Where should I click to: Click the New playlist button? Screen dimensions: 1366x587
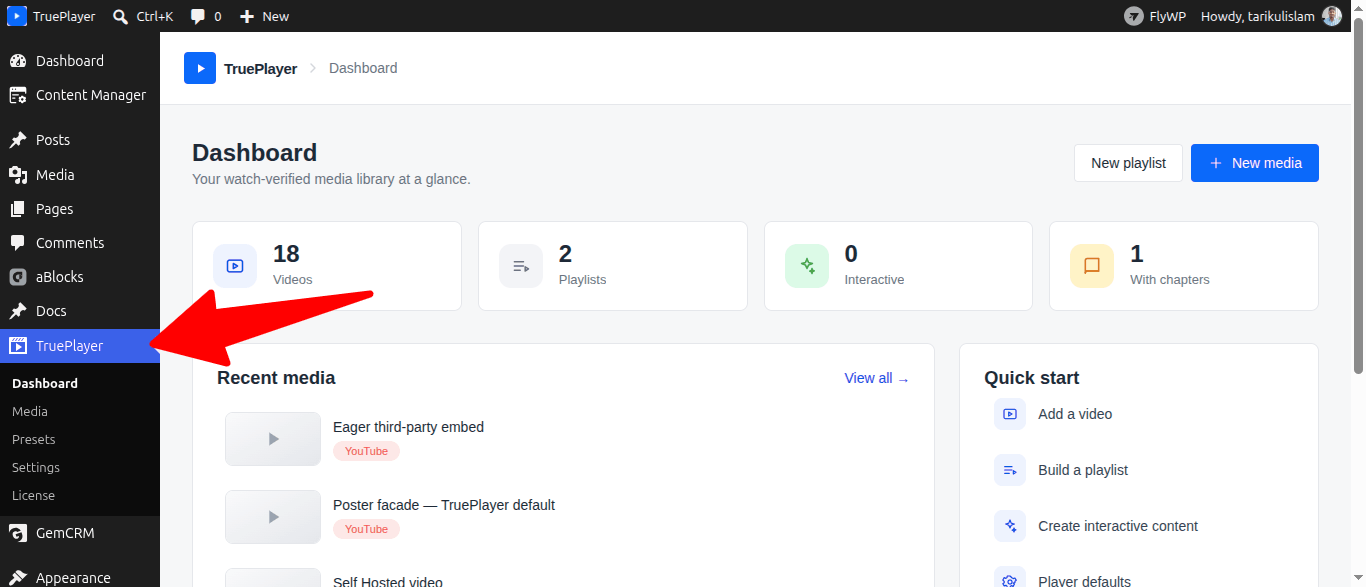click(1128, 163)
